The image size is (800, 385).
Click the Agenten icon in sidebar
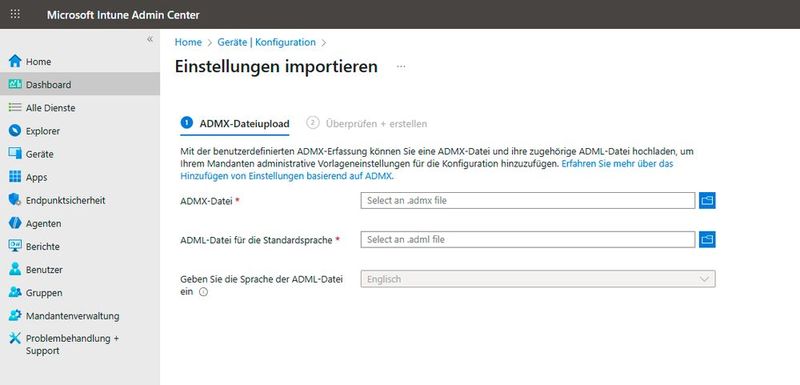(15, 223)
